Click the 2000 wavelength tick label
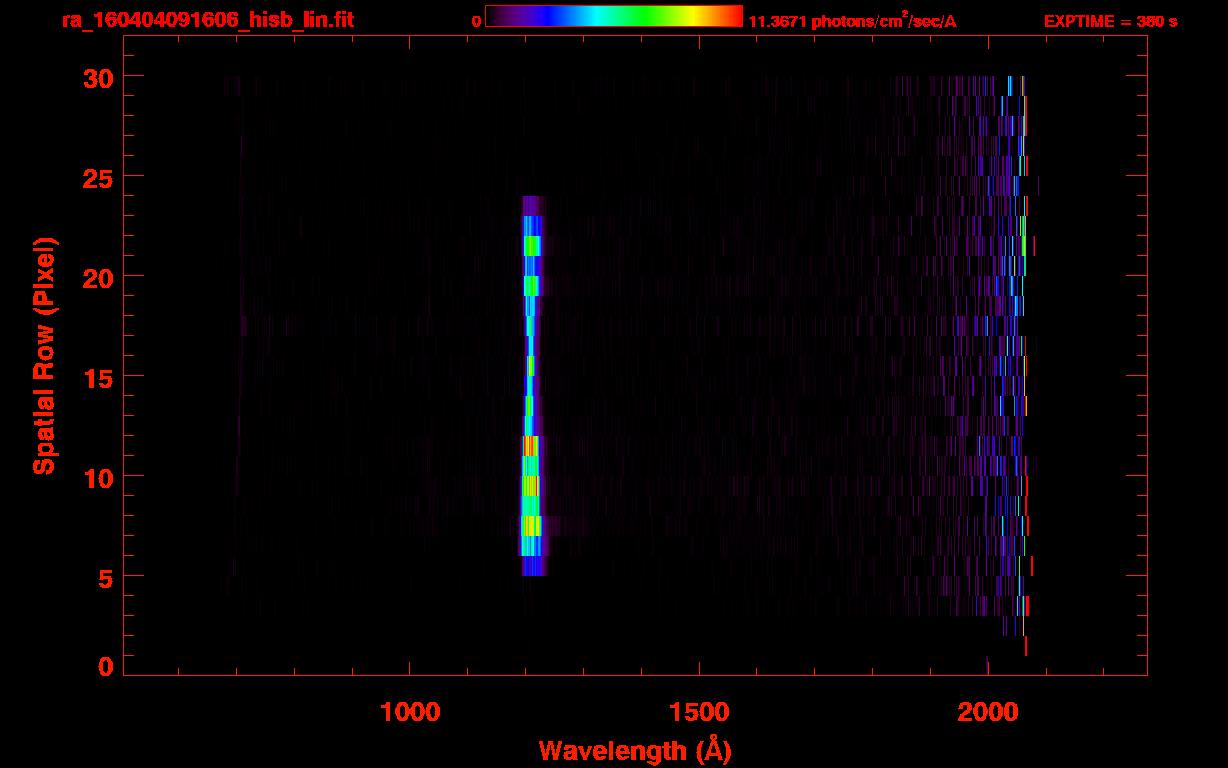 [x=988, y=712]
